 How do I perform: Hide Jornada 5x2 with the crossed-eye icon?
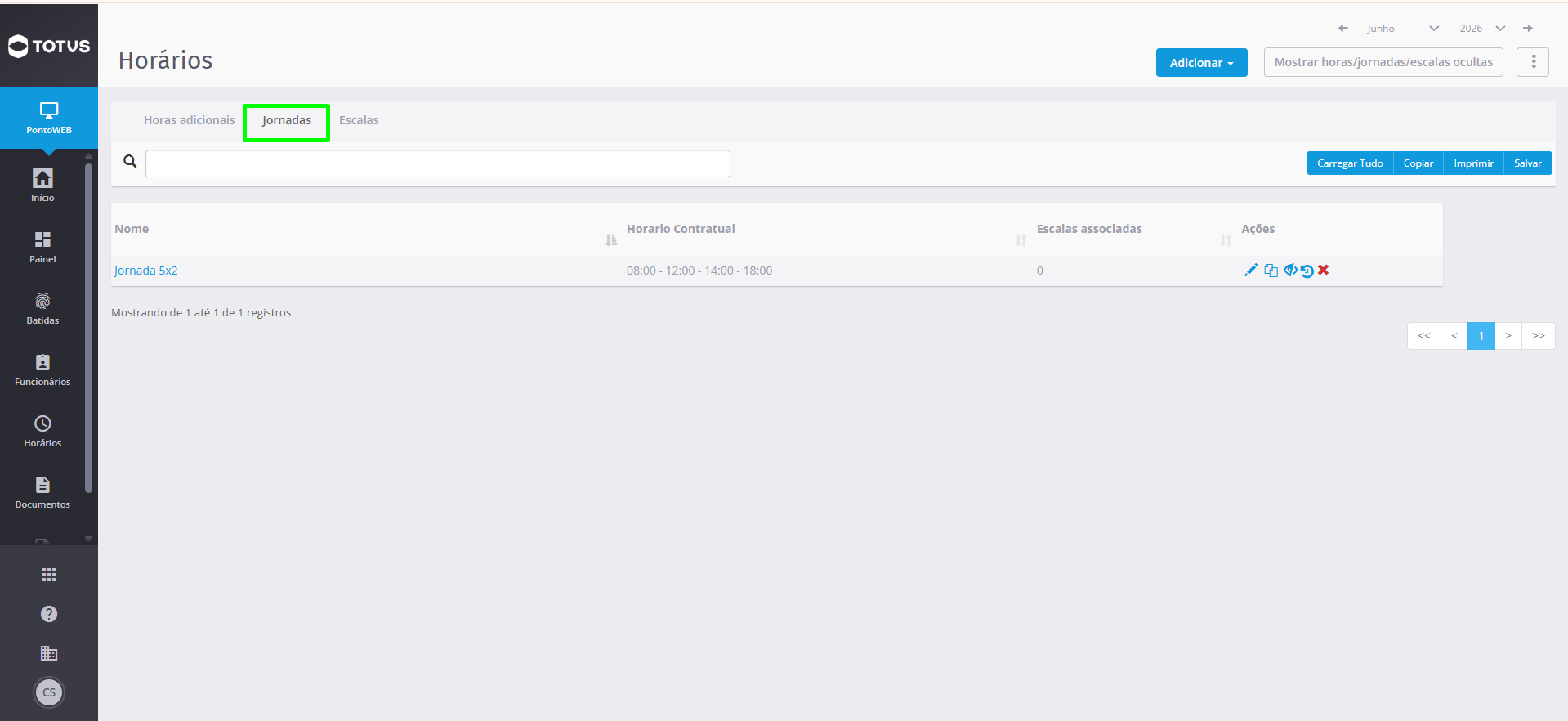(1290, 271)
